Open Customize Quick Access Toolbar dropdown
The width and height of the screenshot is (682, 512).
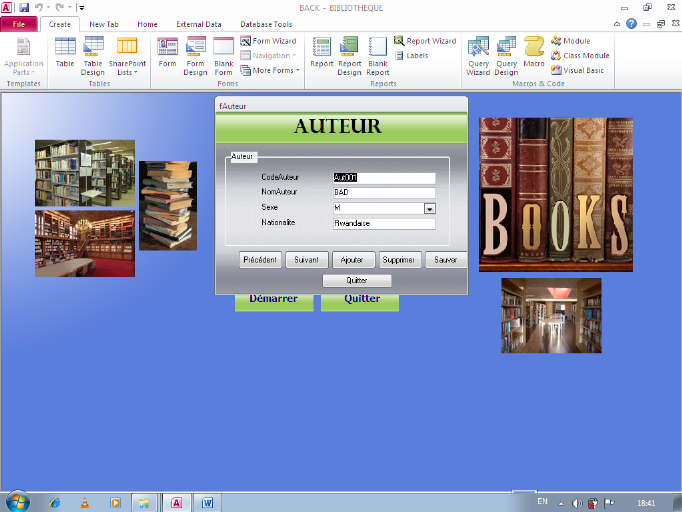pyautogui.click(x=81, y=8)
